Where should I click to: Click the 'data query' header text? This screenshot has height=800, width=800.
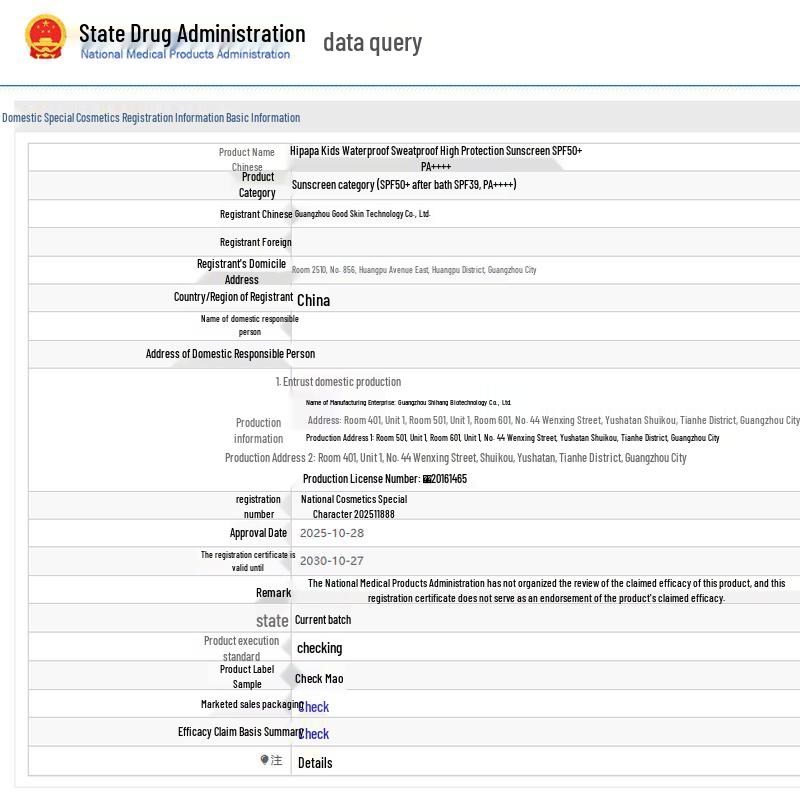[x=372, y=42]
